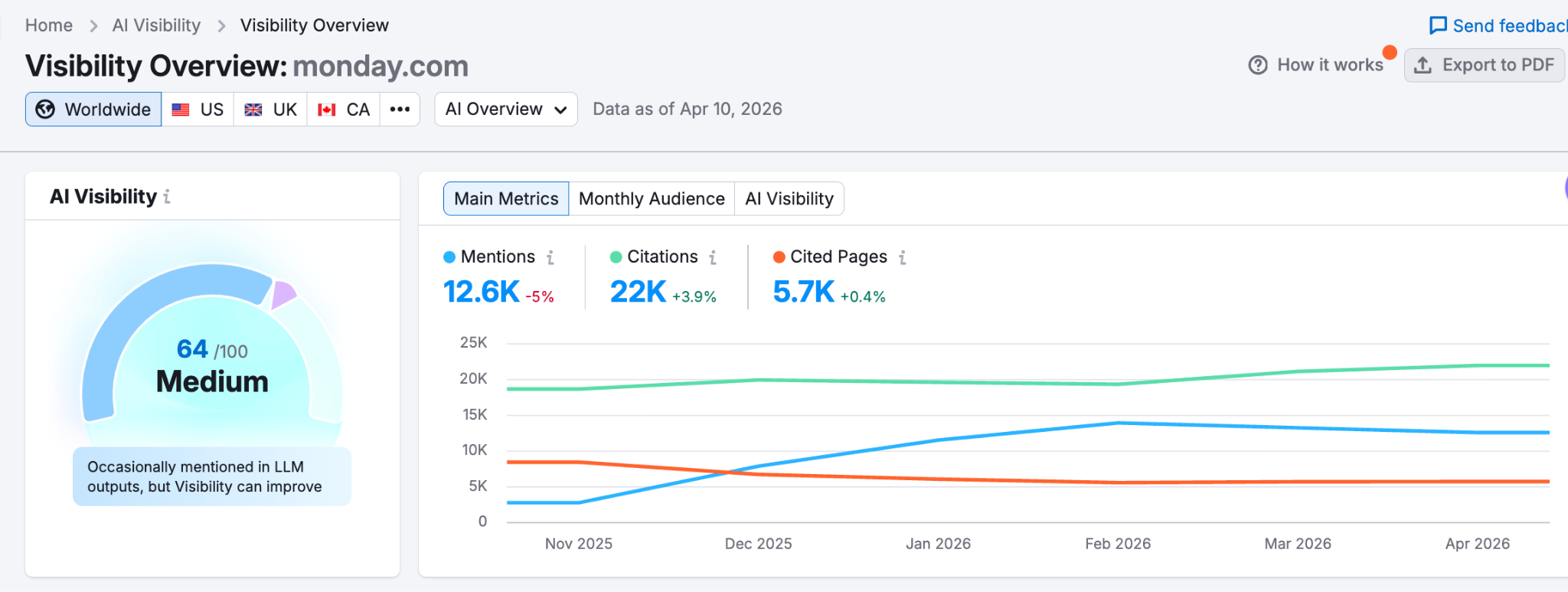Screen dimensions: 1568x592
Task: Click the info icon next to AI Visibility
Action: (167, 197)
